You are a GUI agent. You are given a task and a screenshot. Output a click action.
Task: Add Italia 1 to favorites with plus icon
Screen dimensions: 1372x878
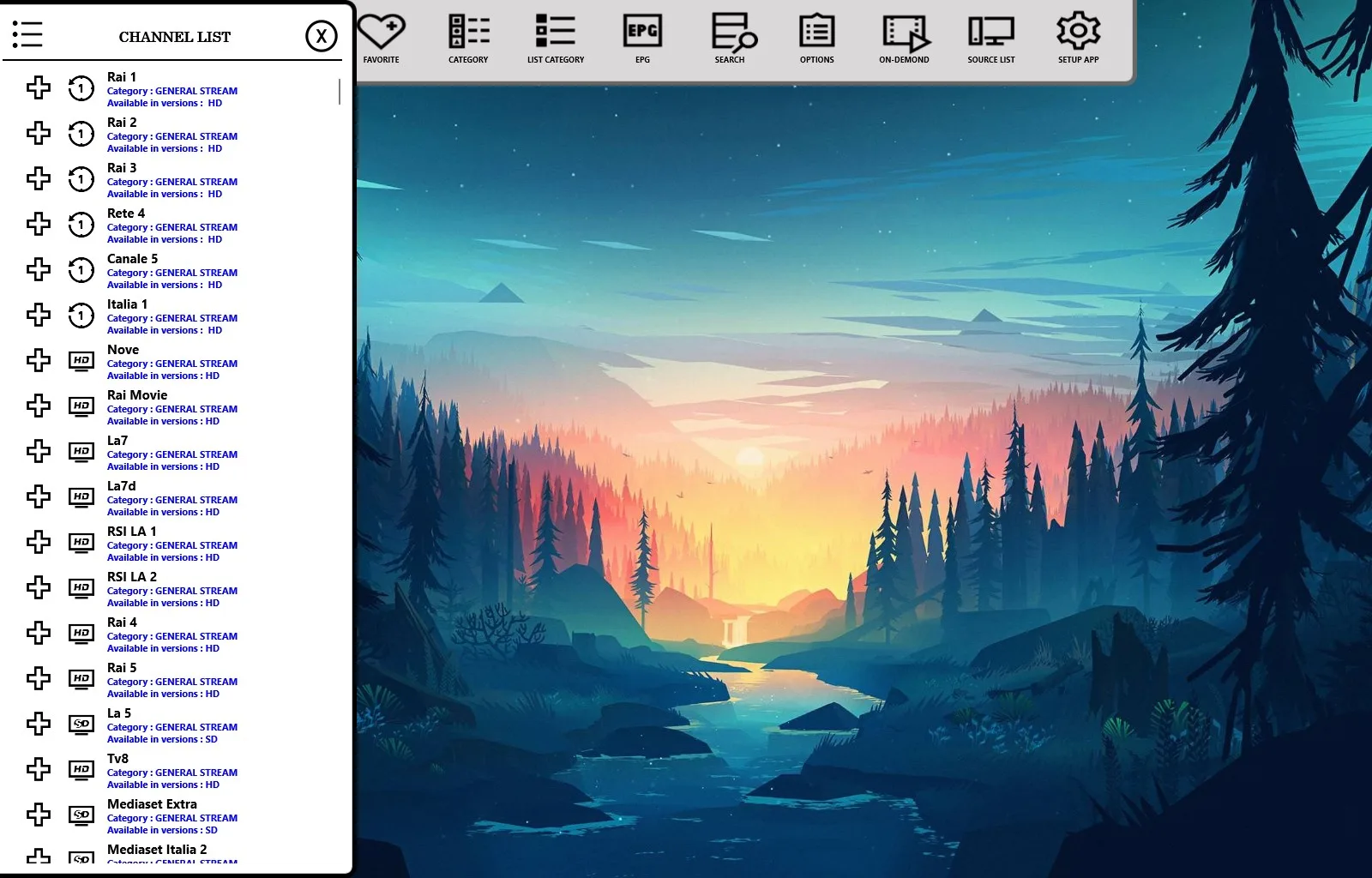(39, 315)
